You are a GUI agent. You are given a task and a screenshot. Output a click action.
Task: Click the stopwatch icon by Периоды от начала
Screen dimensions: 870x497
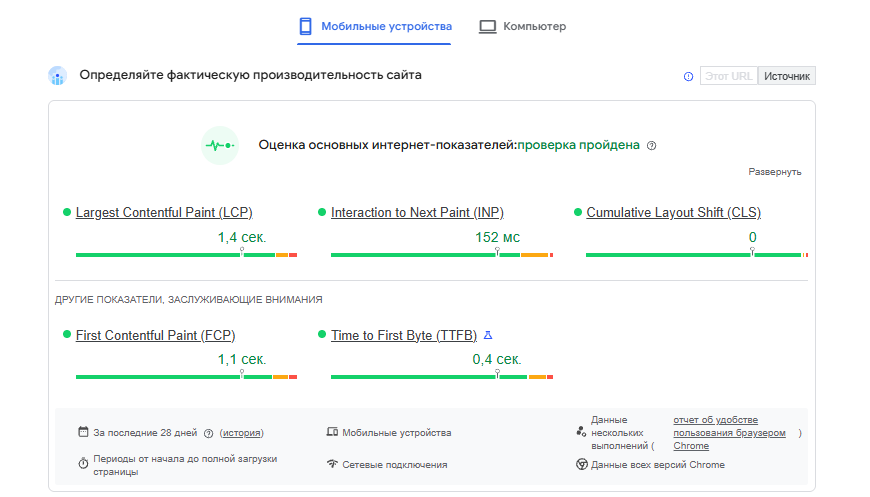(83, 463)
